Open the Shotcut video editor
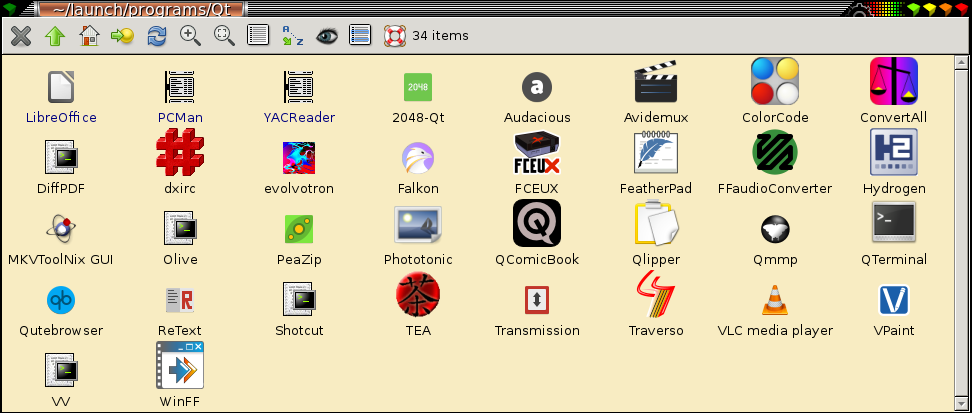Image resolution: width=972 pixels, height=413 pixels. tap(299, 298)
